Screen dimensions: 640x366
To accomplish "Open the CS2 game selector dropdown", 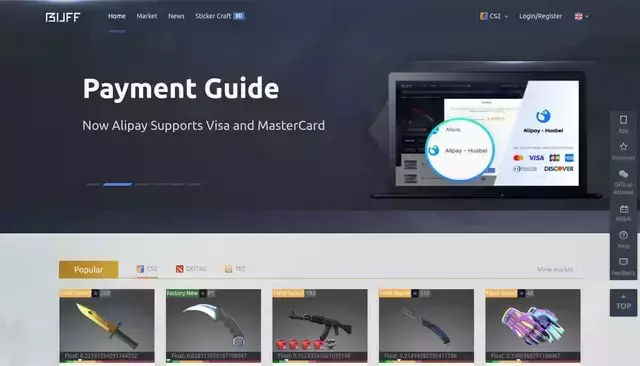I will [494, 16].
